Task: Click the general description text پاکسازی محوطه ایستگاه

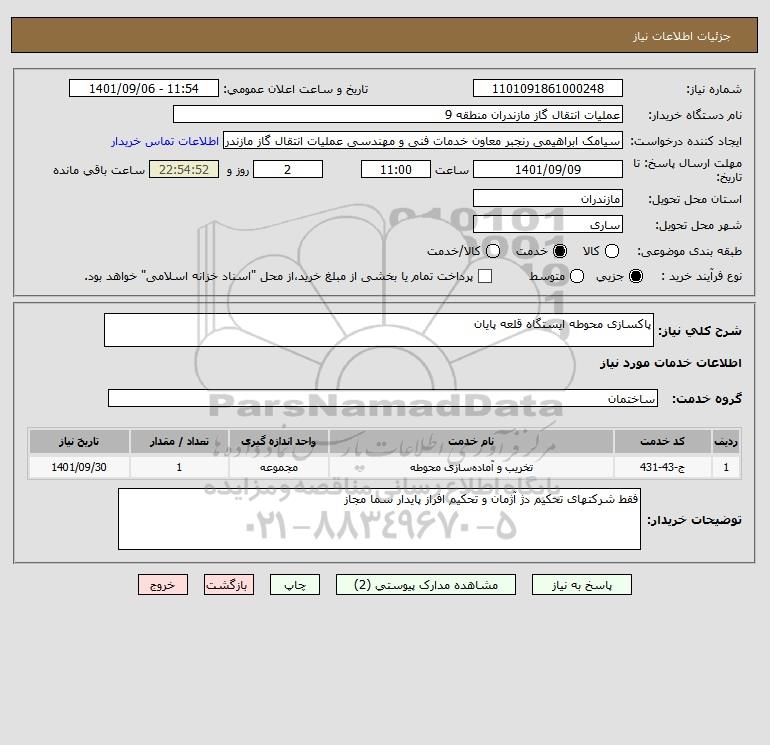Action: [x=562, y=324]
